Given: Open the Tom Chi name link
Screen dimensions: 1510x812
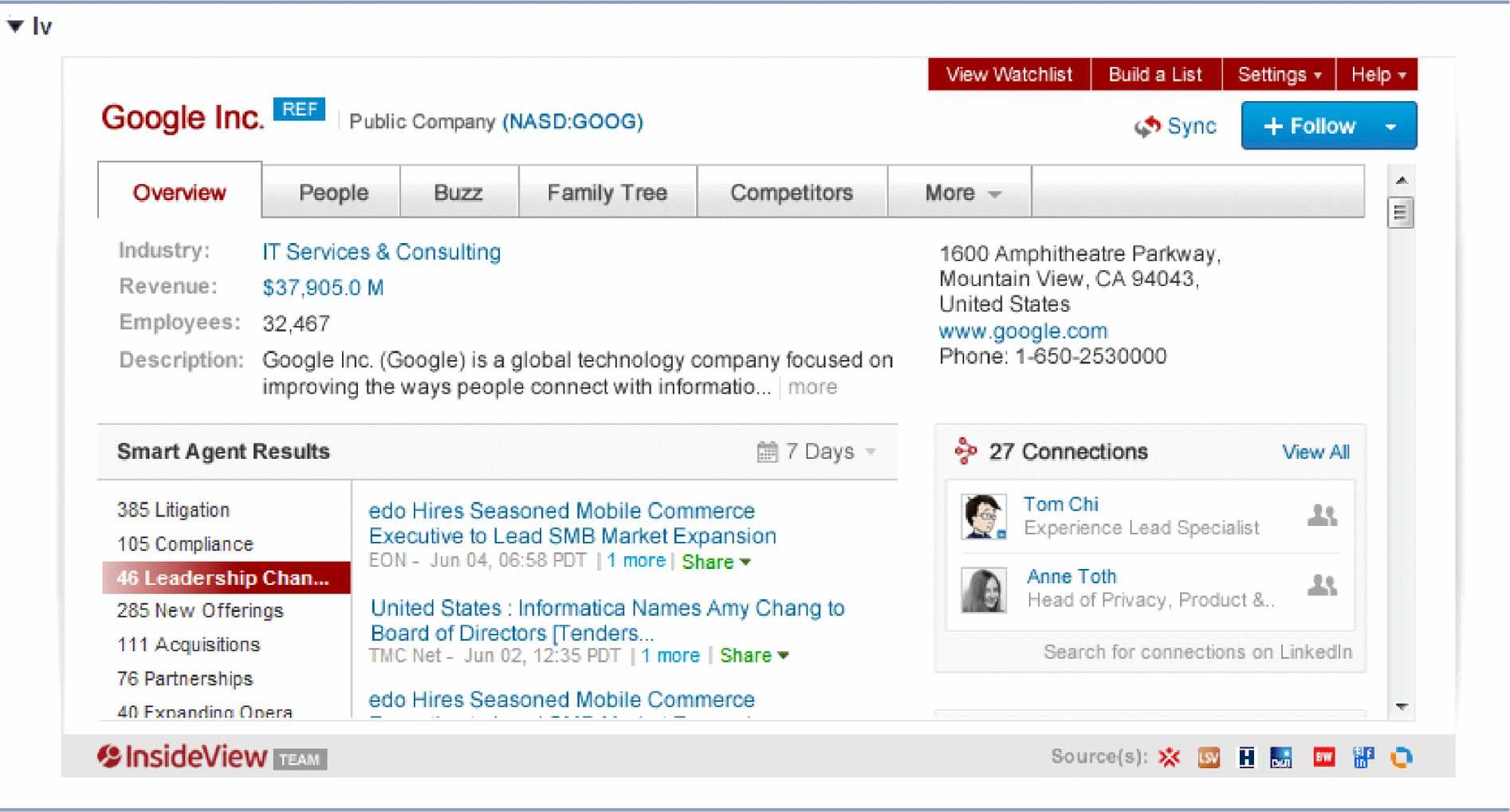Looking at the screenshot, I should click(x=1060, y=504).
